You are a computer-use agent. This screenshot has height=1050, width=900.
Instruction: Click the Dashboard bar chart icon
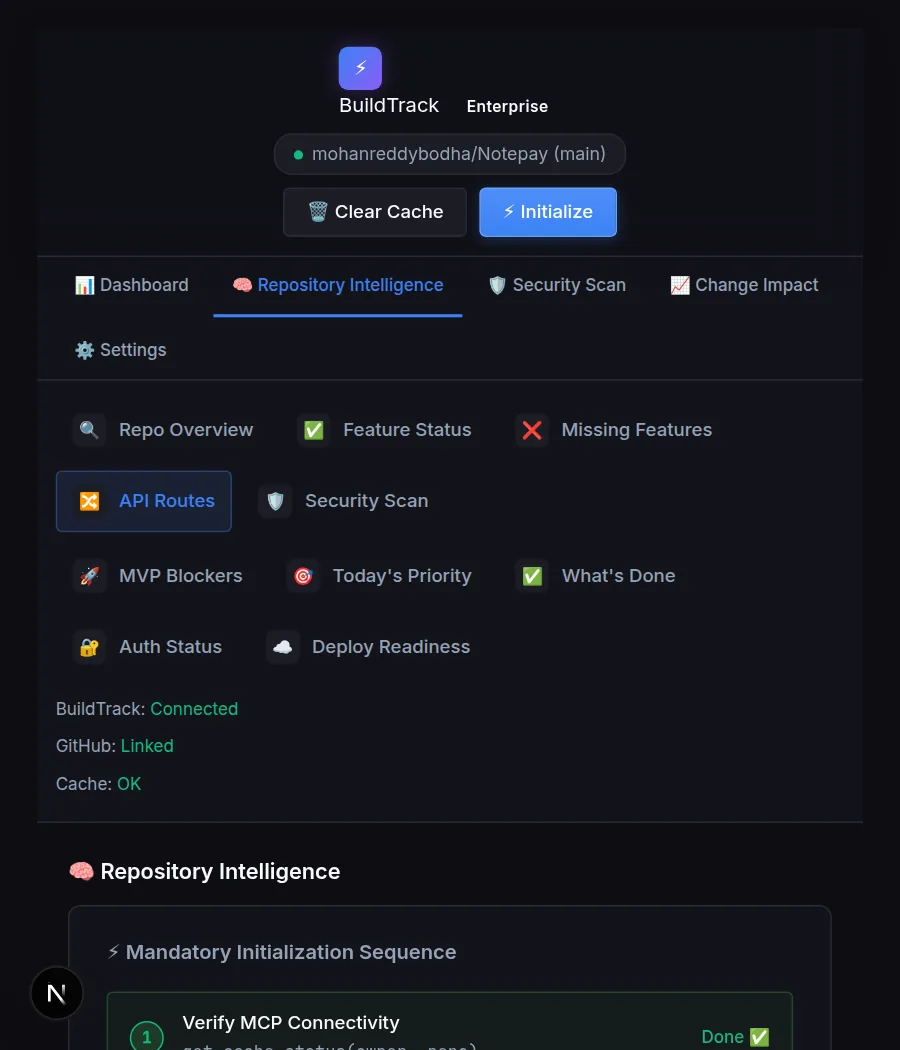click(x=84, y=285)
